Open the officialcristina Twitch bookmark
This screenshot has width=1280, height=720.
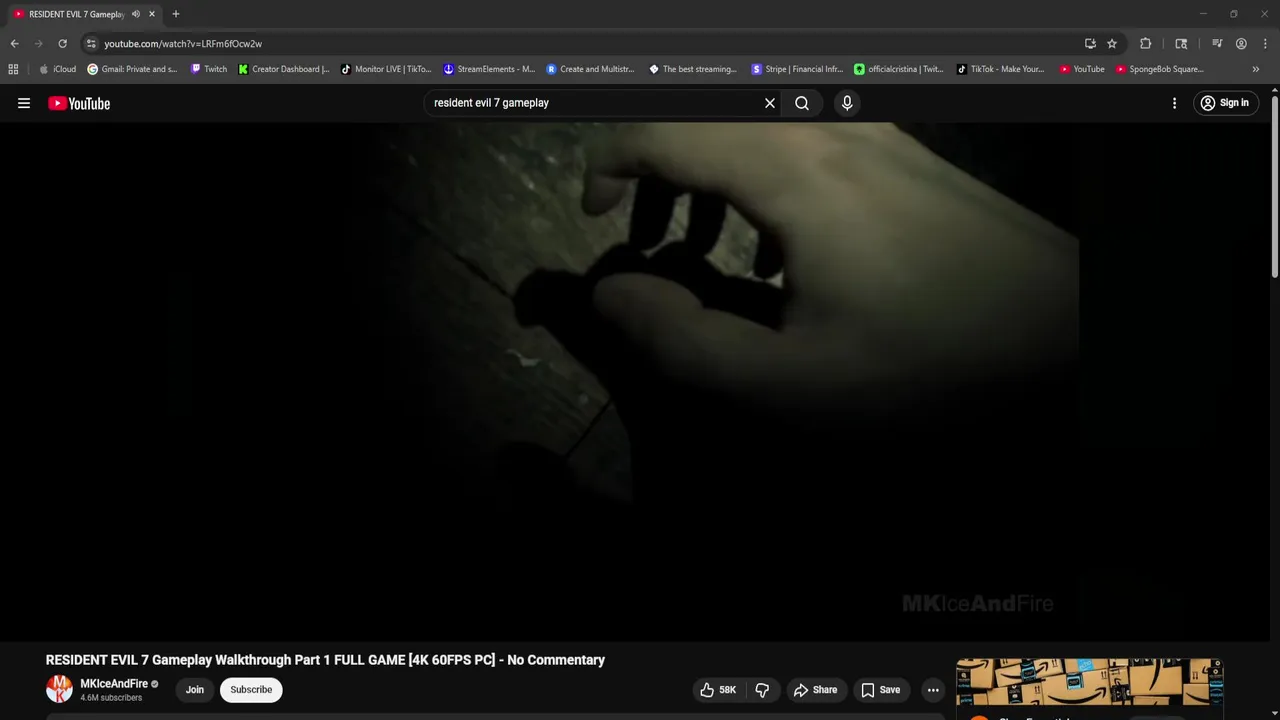(899, 69)
